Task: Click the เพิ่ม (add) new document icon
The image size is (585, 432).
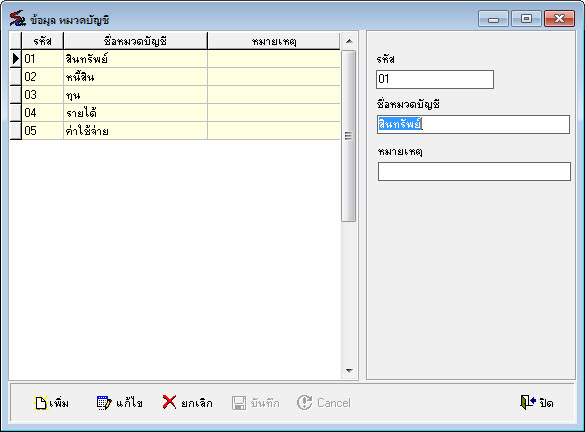Action: [41, 403]
